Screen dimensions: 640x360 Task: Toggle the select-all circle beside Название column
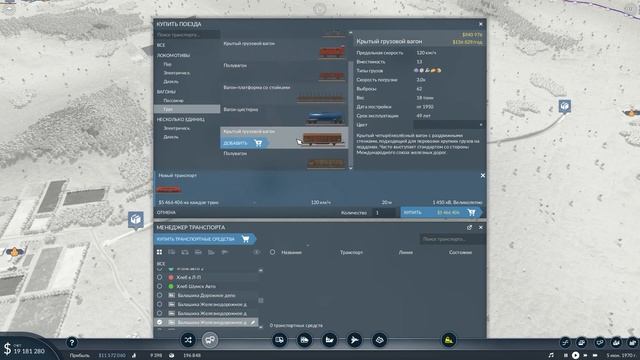[x=272, y=252]
